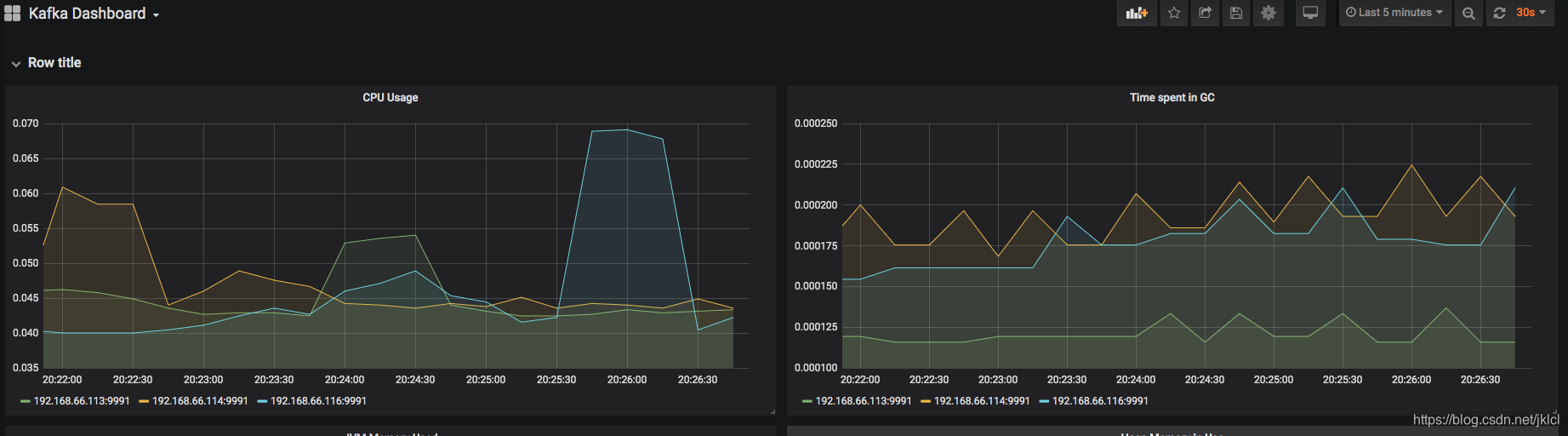Click the 0.000250 label on the GC y-axis
The width and height of the screenshot is (1568, 436).
point(816,123)
